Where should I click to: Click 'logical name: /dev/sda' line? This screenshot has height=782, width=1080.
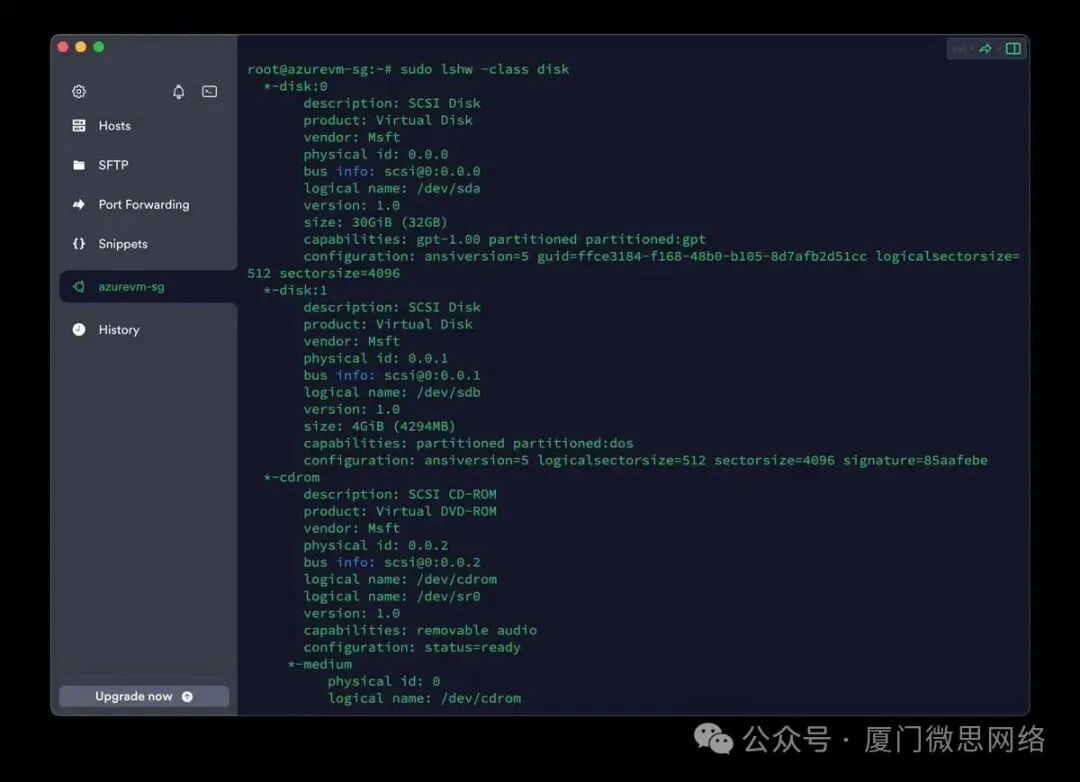click(392, 188)
